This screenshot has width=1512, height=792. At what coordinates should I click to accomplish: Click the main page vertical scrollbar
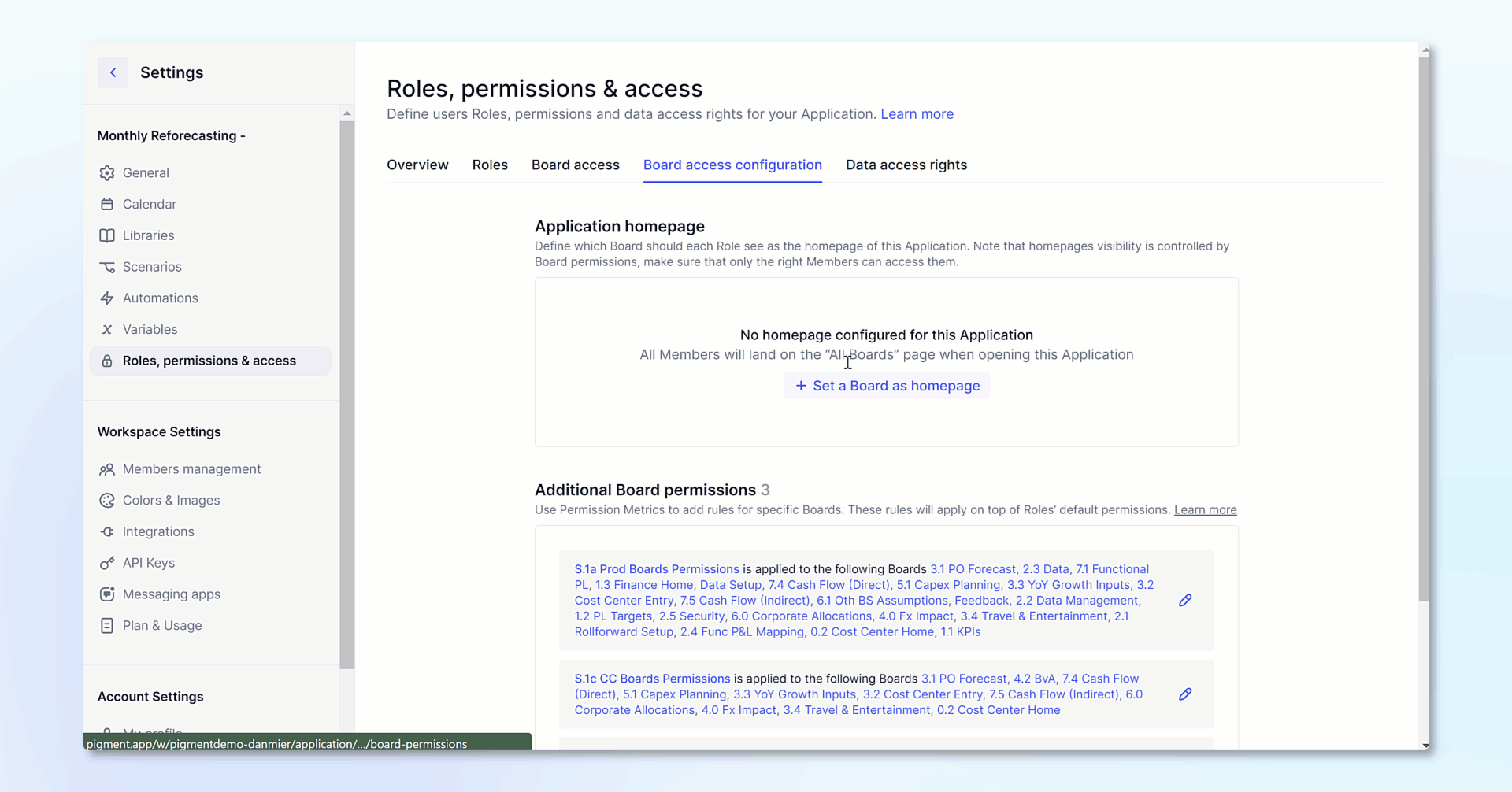point(1424,329)
